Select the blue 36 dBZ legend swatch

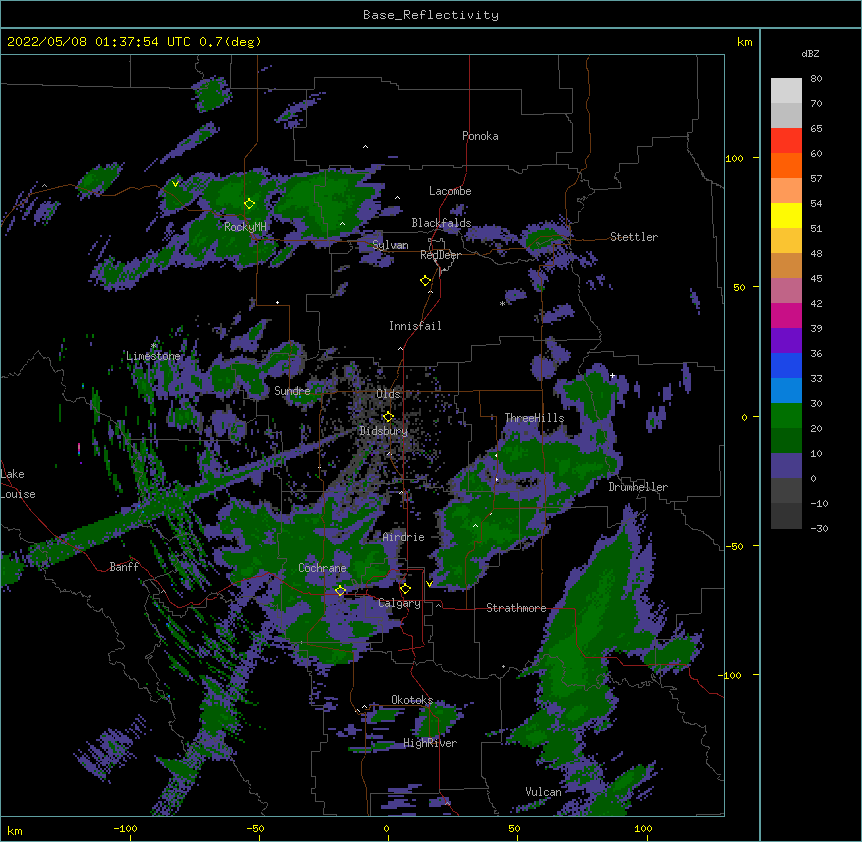[x=786, y=365]
